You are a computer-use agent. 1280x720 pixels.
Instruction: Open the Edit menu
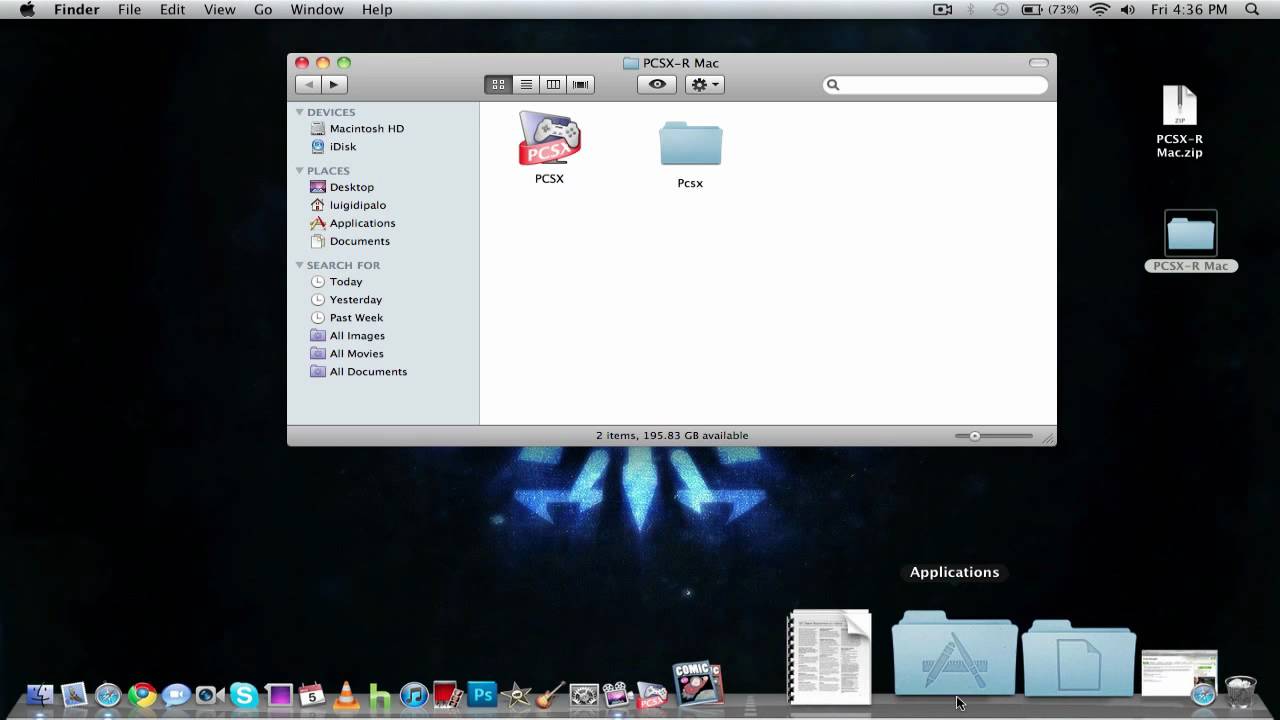point(173,10)
